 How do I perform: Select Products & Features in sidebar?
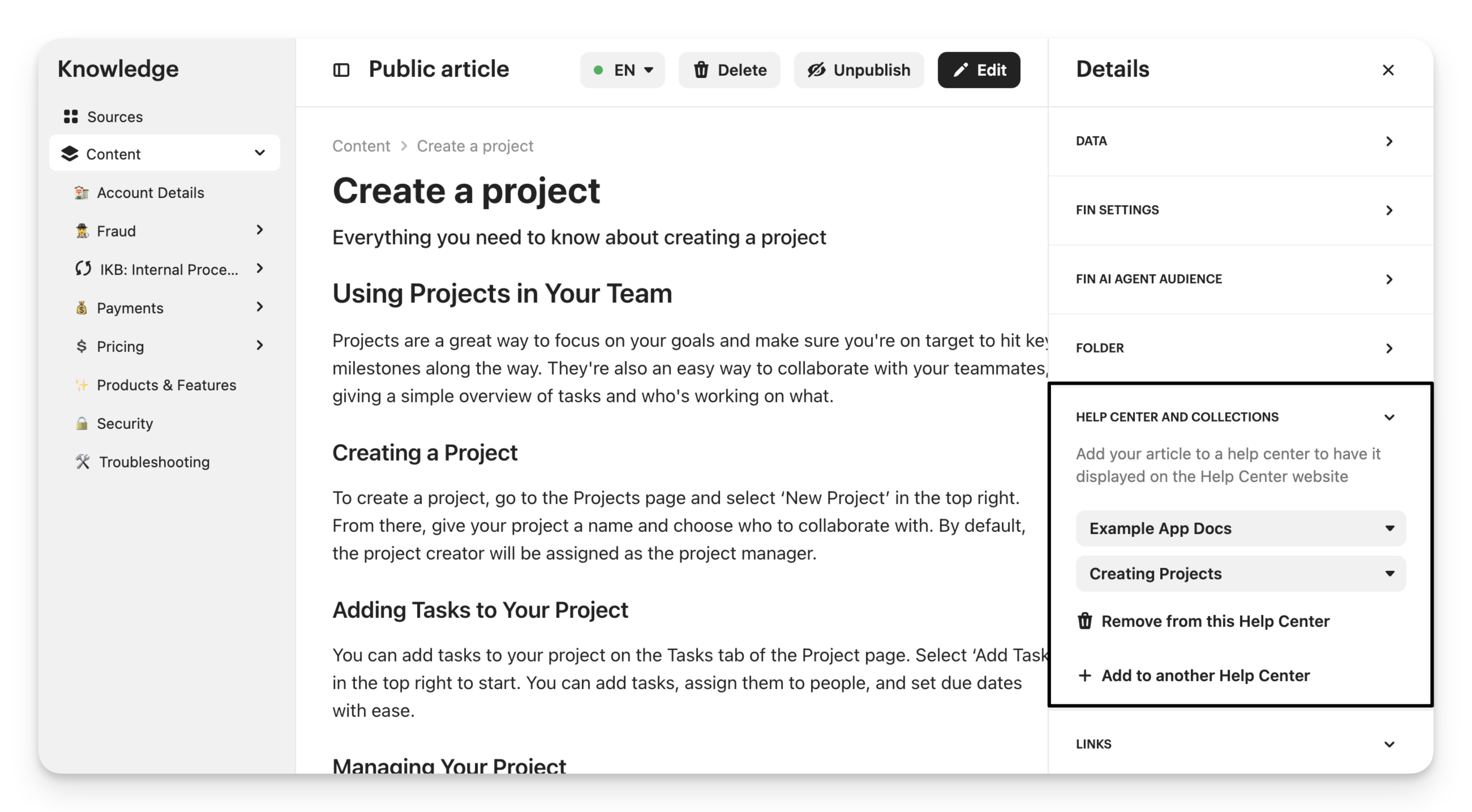click(166, 385)
